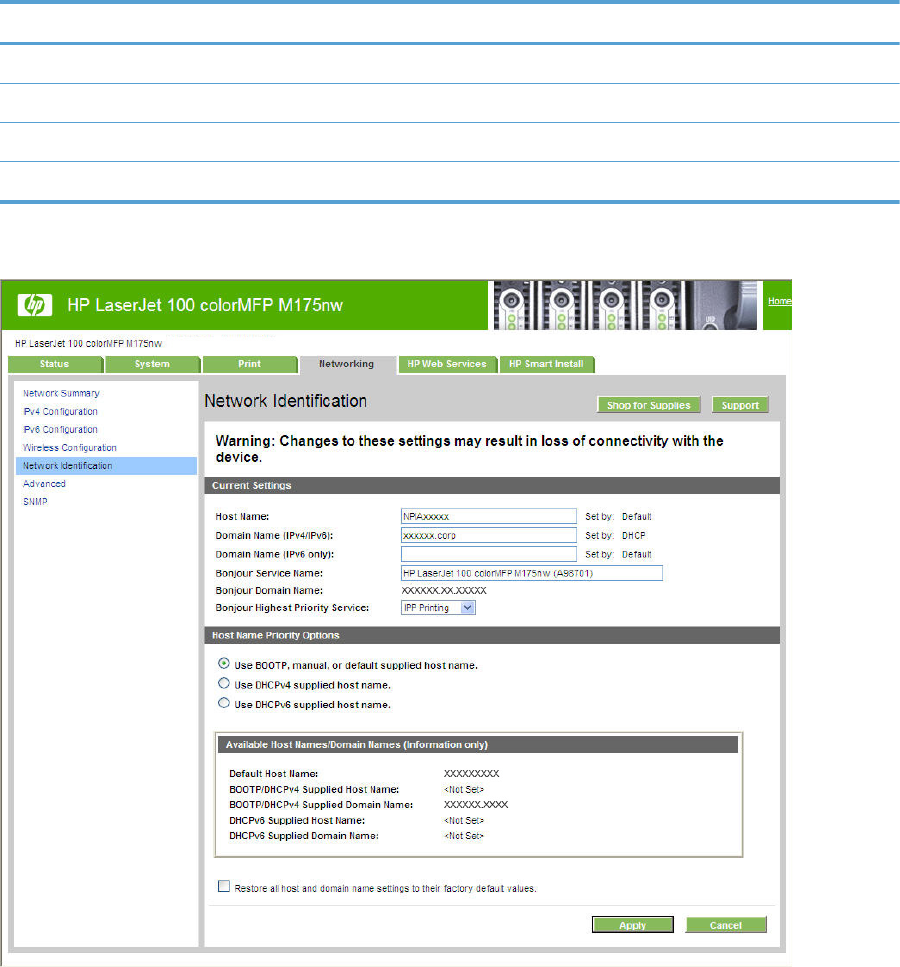This screenshot has height=967, width=900.
Task: Select Use DHCPv6 supplied host name
Action: coord(224,704)
